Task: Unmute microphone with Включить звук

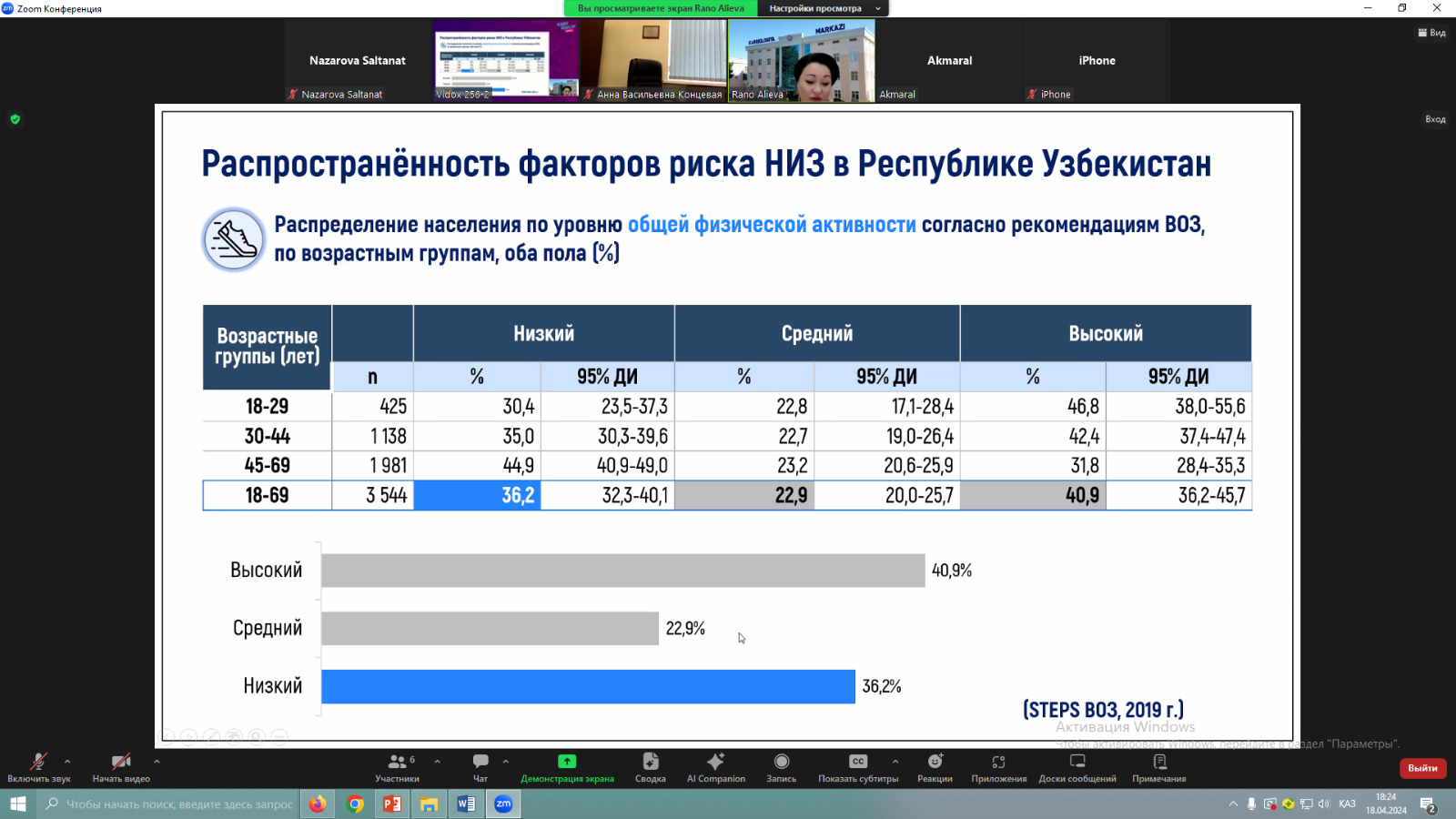Action: (x=38, y=763)
